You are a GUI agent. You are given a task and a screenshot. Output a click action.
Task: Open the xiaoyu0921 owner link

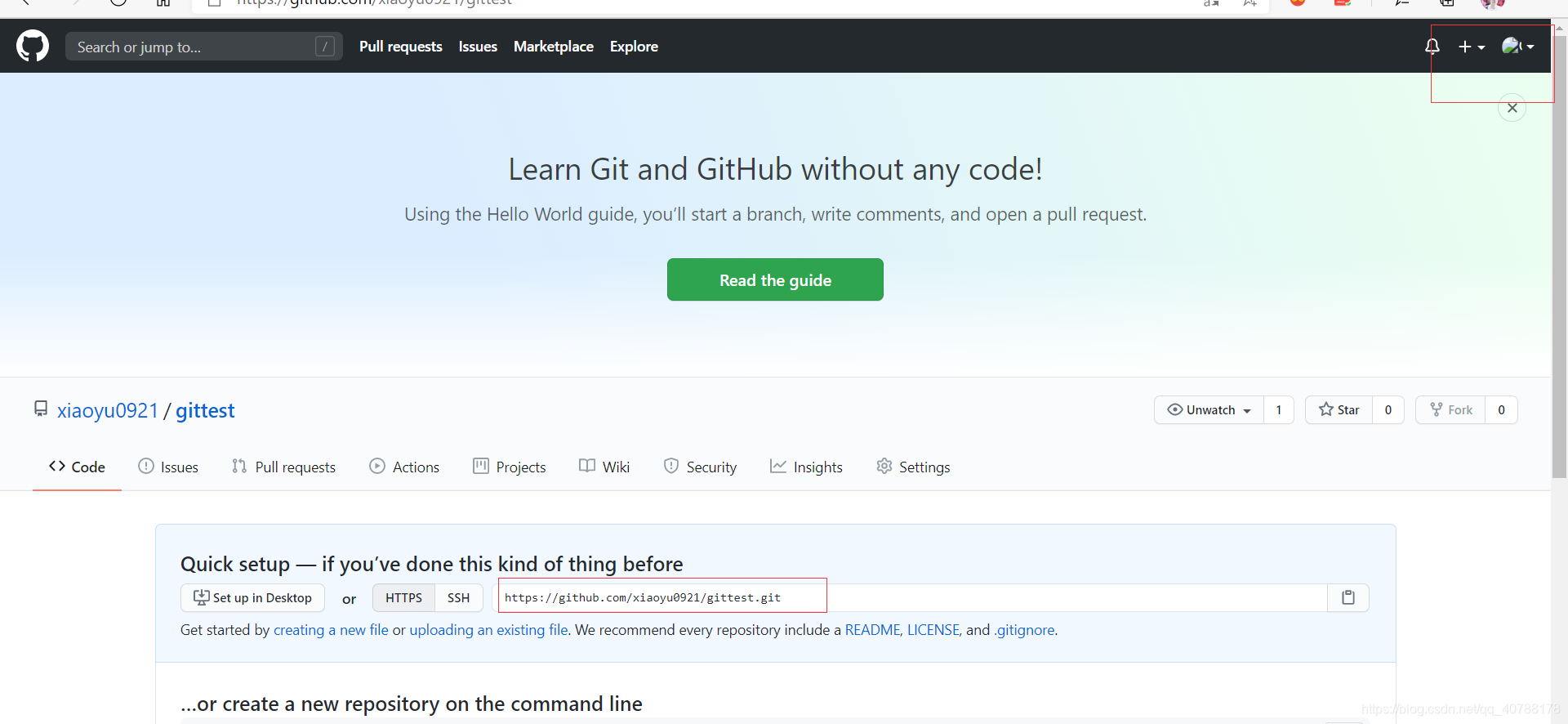point(108,410)
